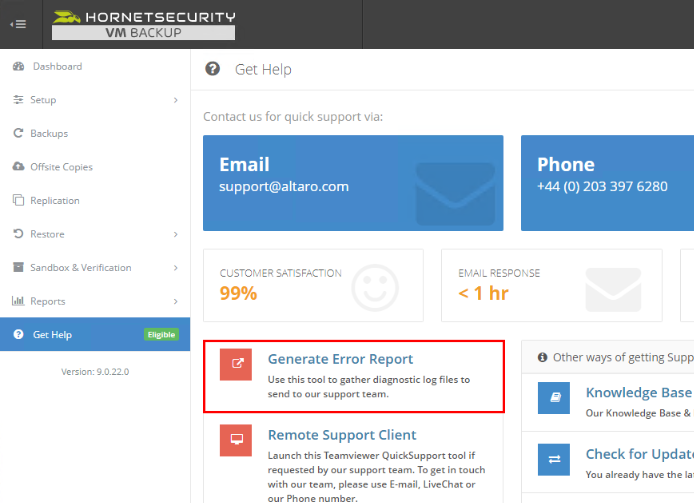Click the Phone +44 (0) 203 397 6280 card
Image resolution: width=694 pixels, height=503 pixels.
tap(607, 183)
